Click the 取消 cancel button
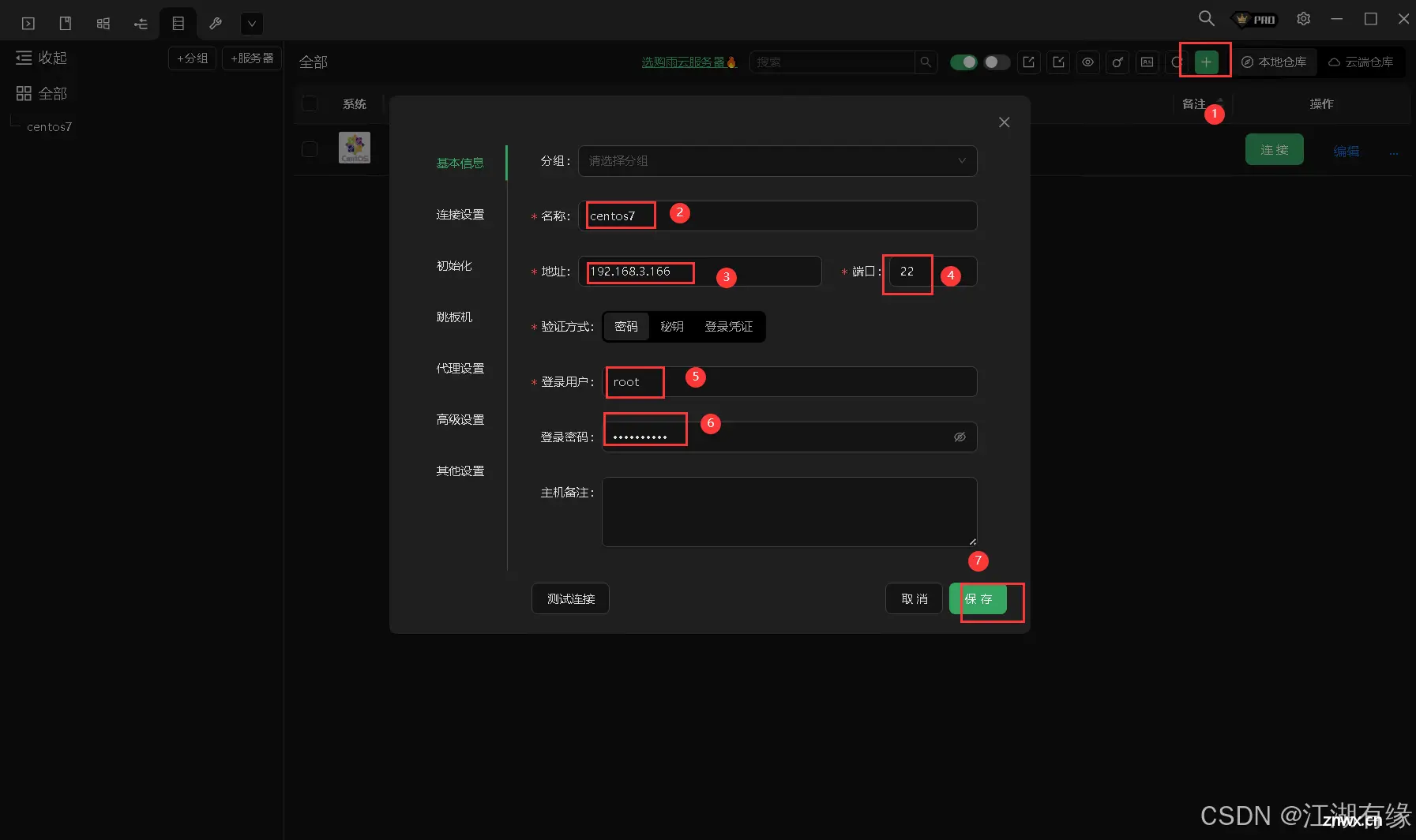 914,598
